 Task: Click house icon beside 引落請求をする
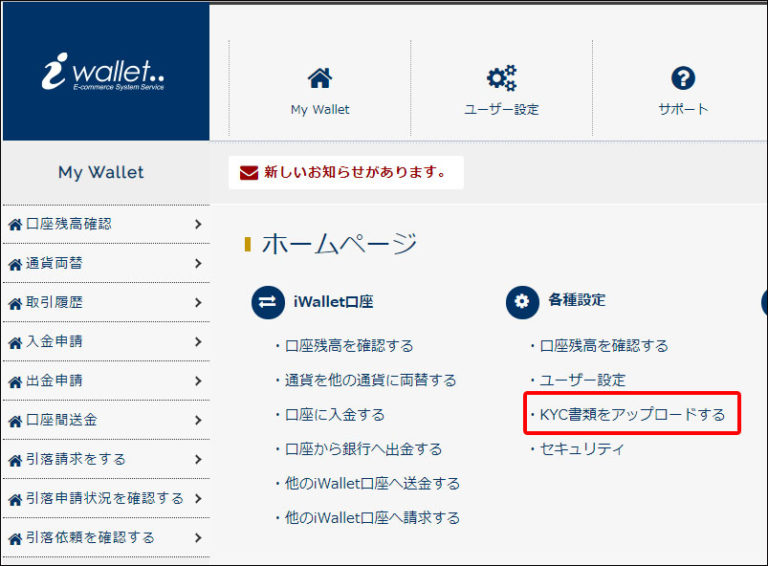15,460
